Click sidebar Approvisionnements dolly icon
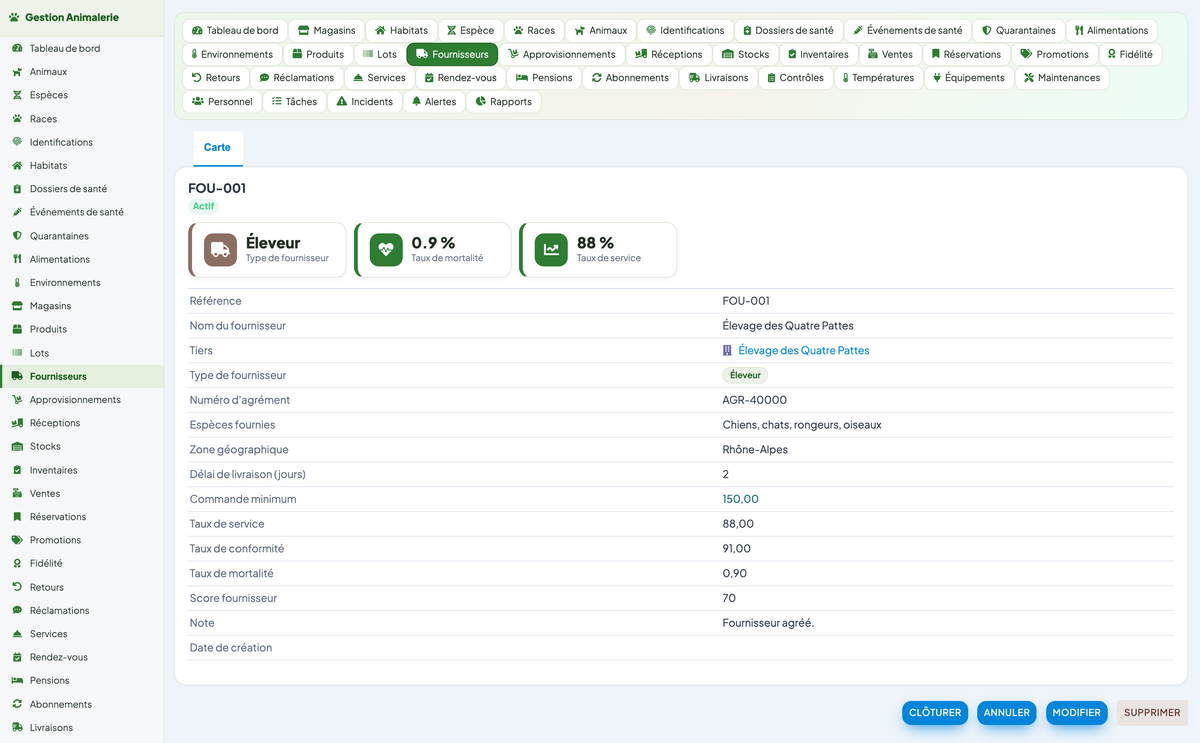The image size is (1200, 743). [x=17, y=399]
